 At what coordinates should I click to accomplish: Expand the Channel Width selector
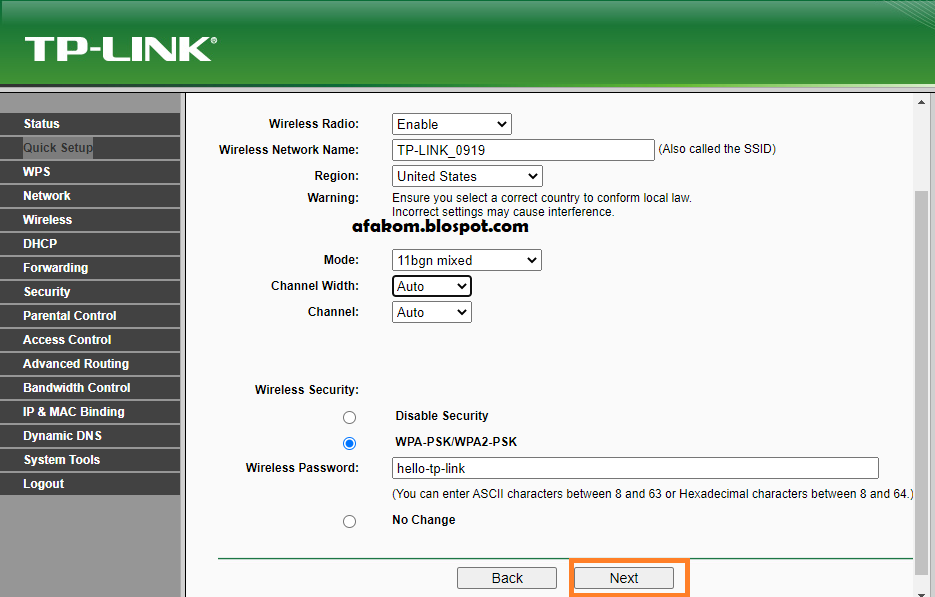(x=431, y=286)
